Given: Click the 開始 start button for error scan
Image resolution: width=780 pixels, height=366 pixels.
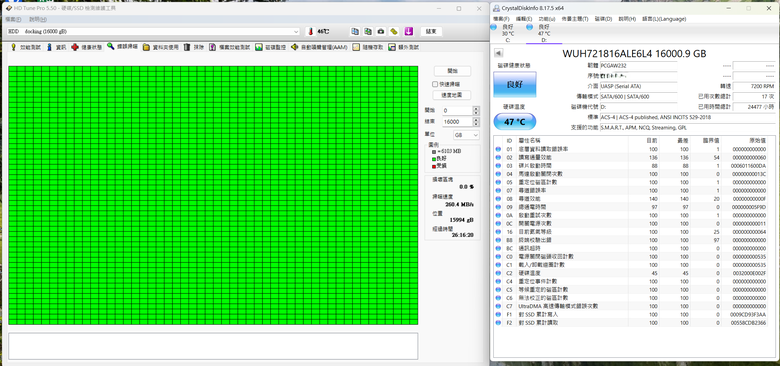Looking at the screenshot, I should [x=452, y=71].
